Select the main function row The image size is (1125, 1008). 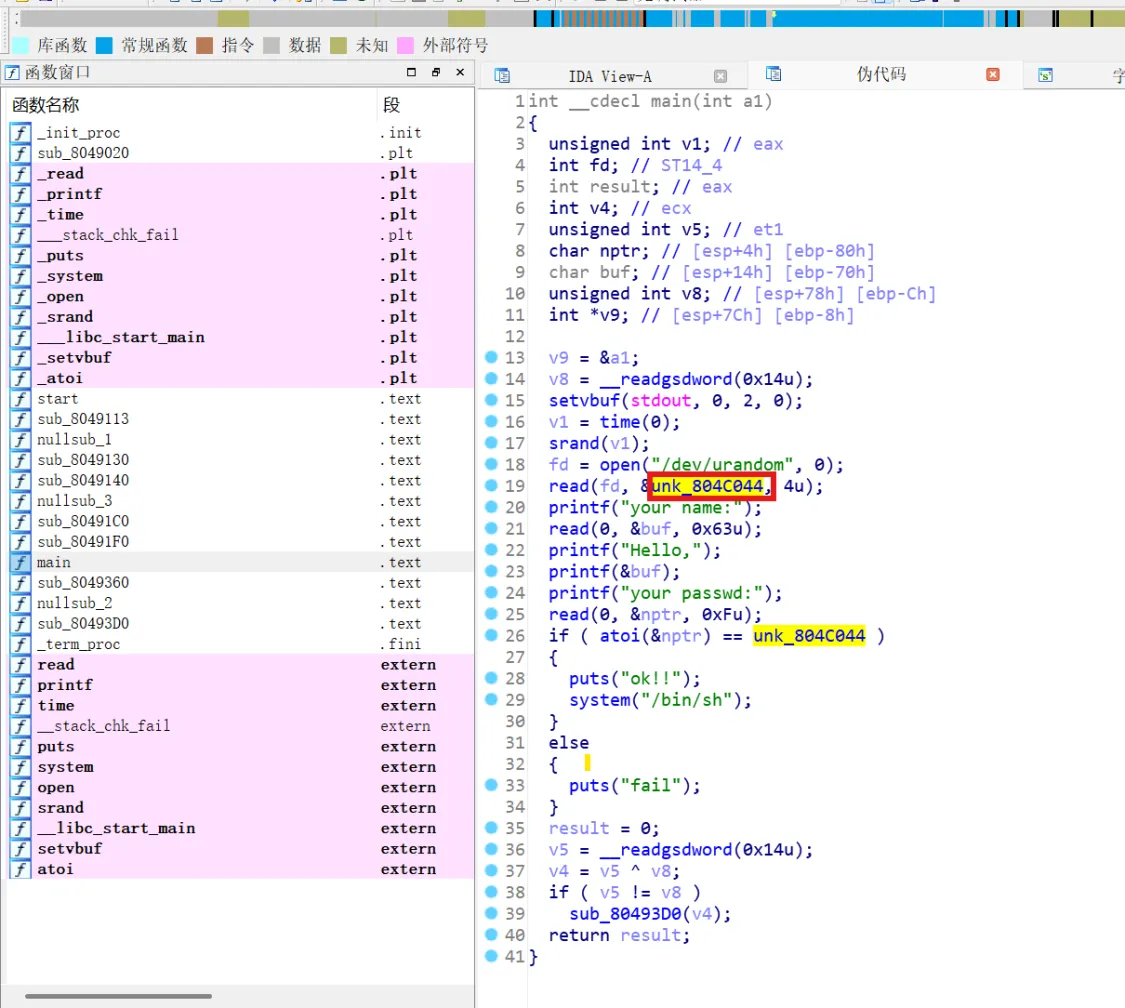point(240,562)
